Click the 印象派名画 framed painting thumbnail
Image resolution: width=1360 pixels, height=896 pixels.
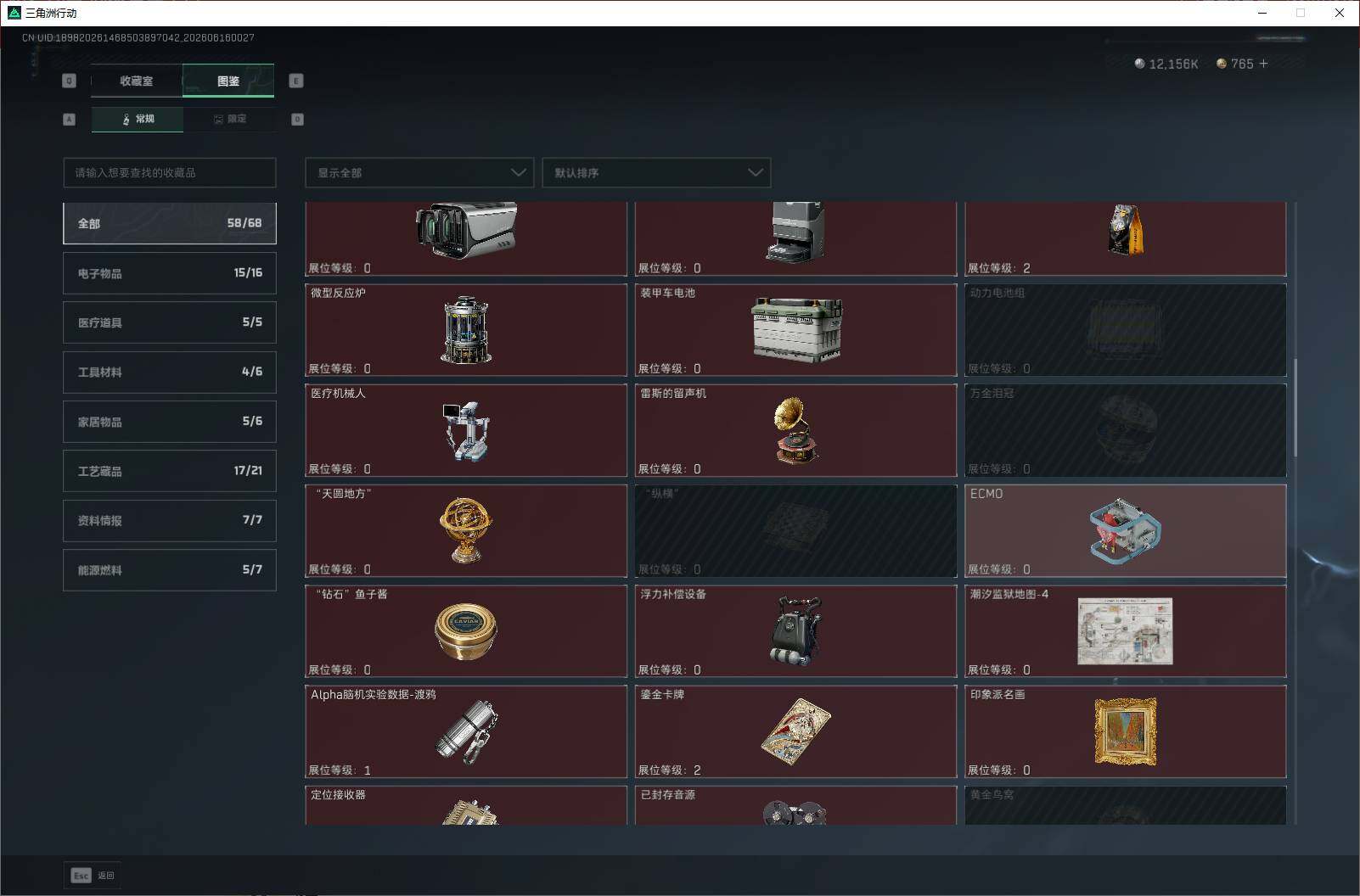(1125, 731)
